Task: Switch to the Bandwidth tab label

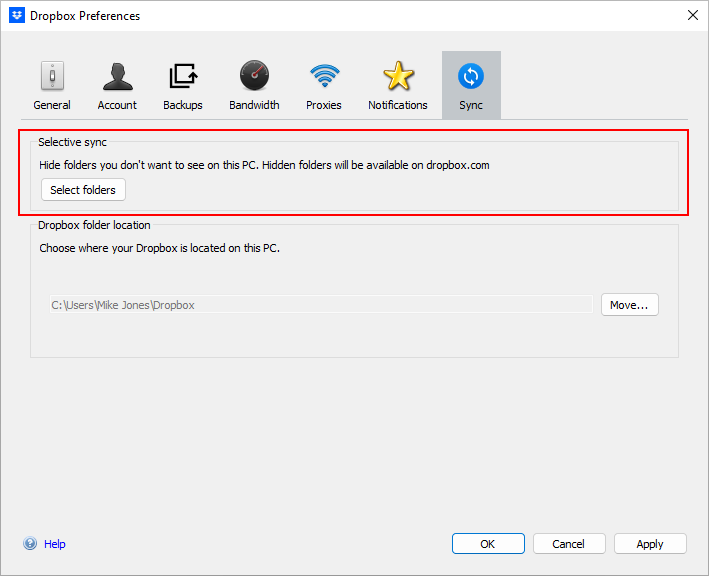Action: pos(254,105)
